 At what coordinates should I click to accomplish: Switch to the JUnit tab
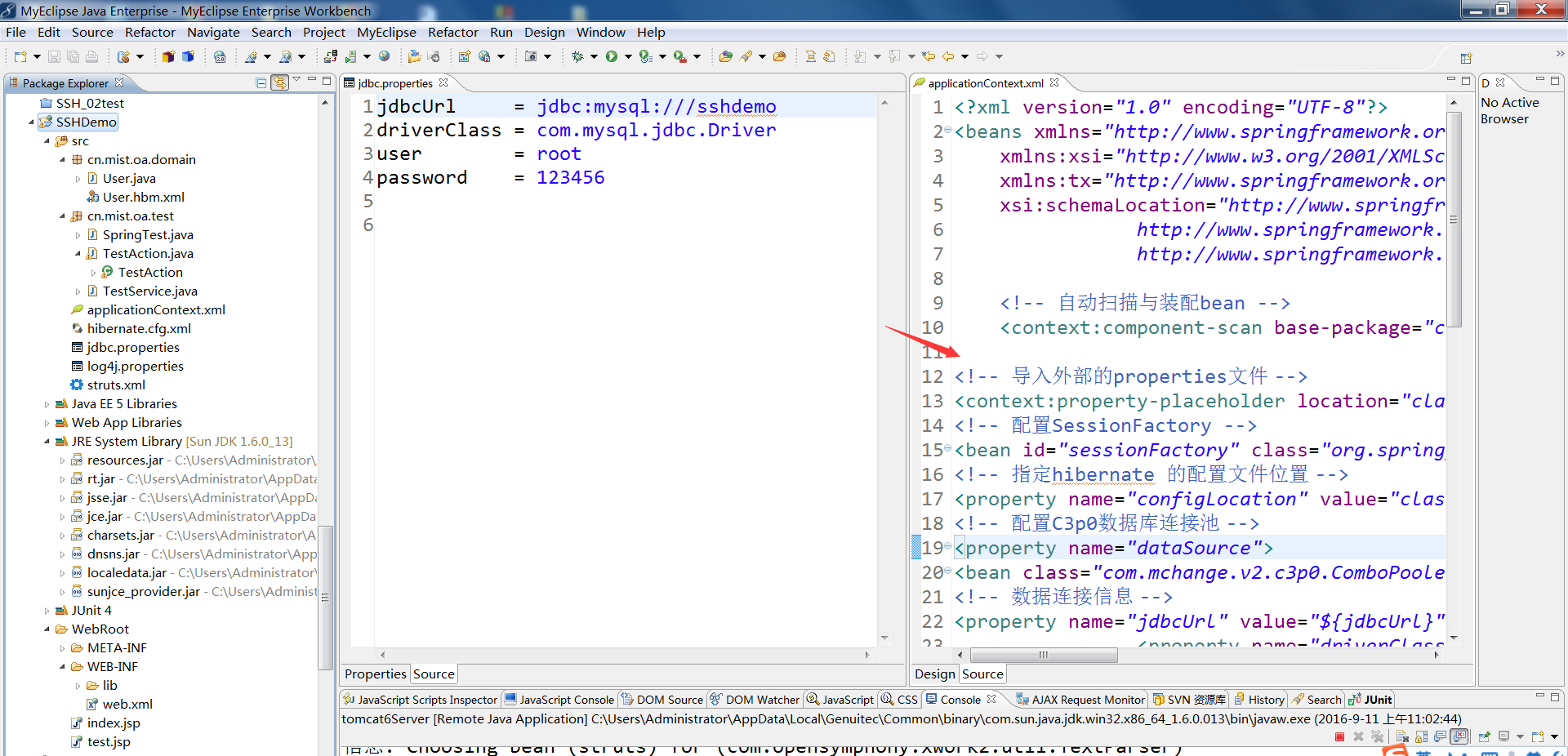click(x=1370, y=700)
